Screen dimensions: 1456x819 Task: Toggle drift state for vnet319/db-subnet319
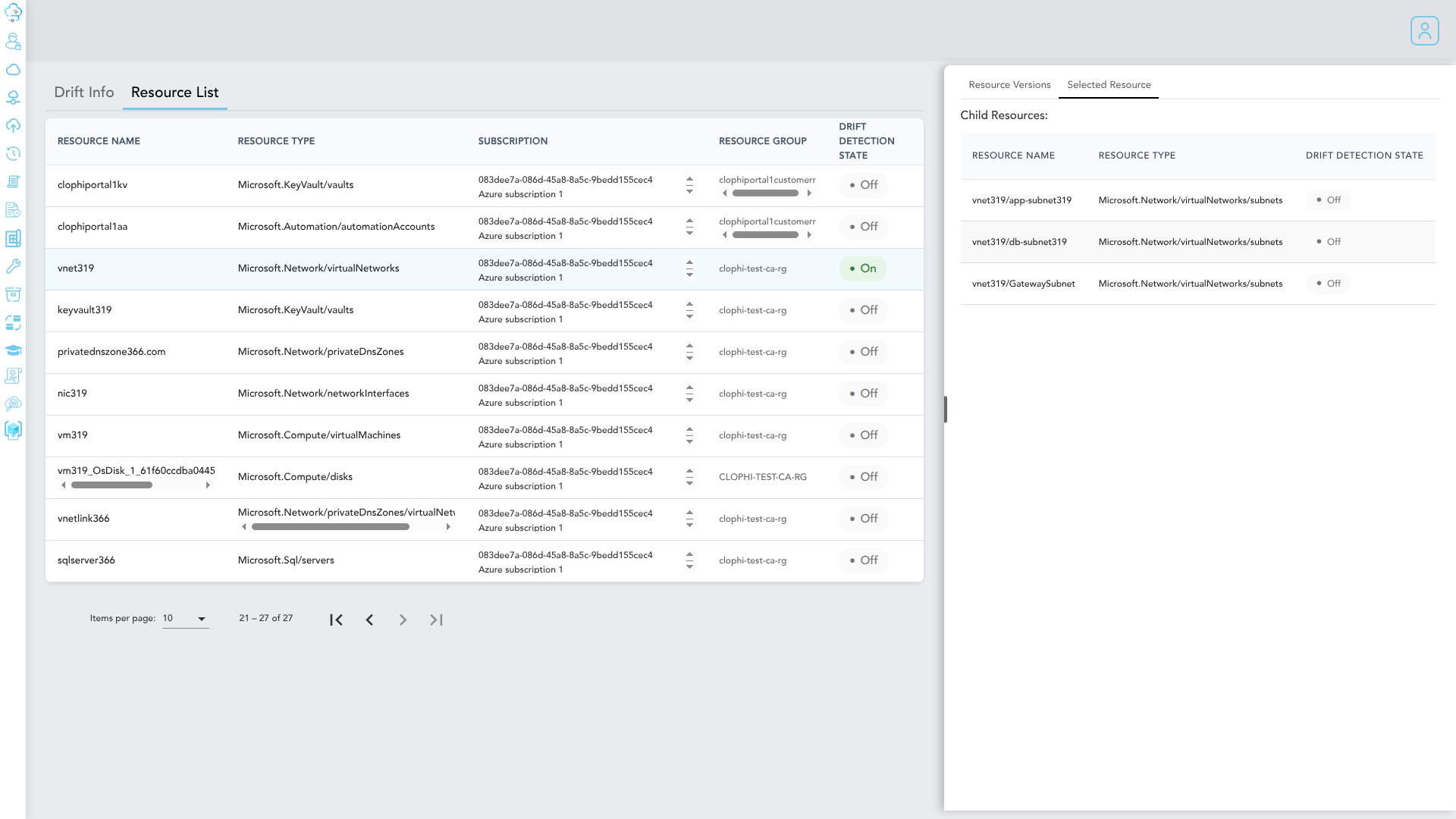point(1328,242)
